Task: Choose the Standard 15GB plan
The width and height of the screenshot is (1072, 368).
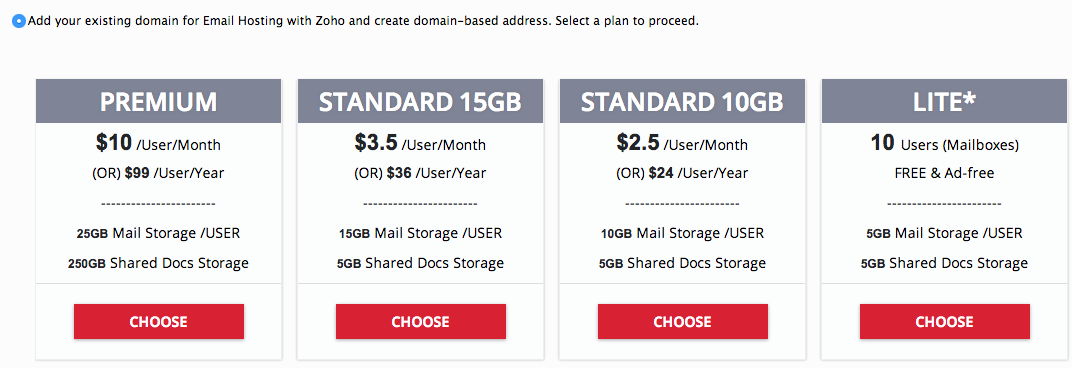Action: click(x=420, y=321)
